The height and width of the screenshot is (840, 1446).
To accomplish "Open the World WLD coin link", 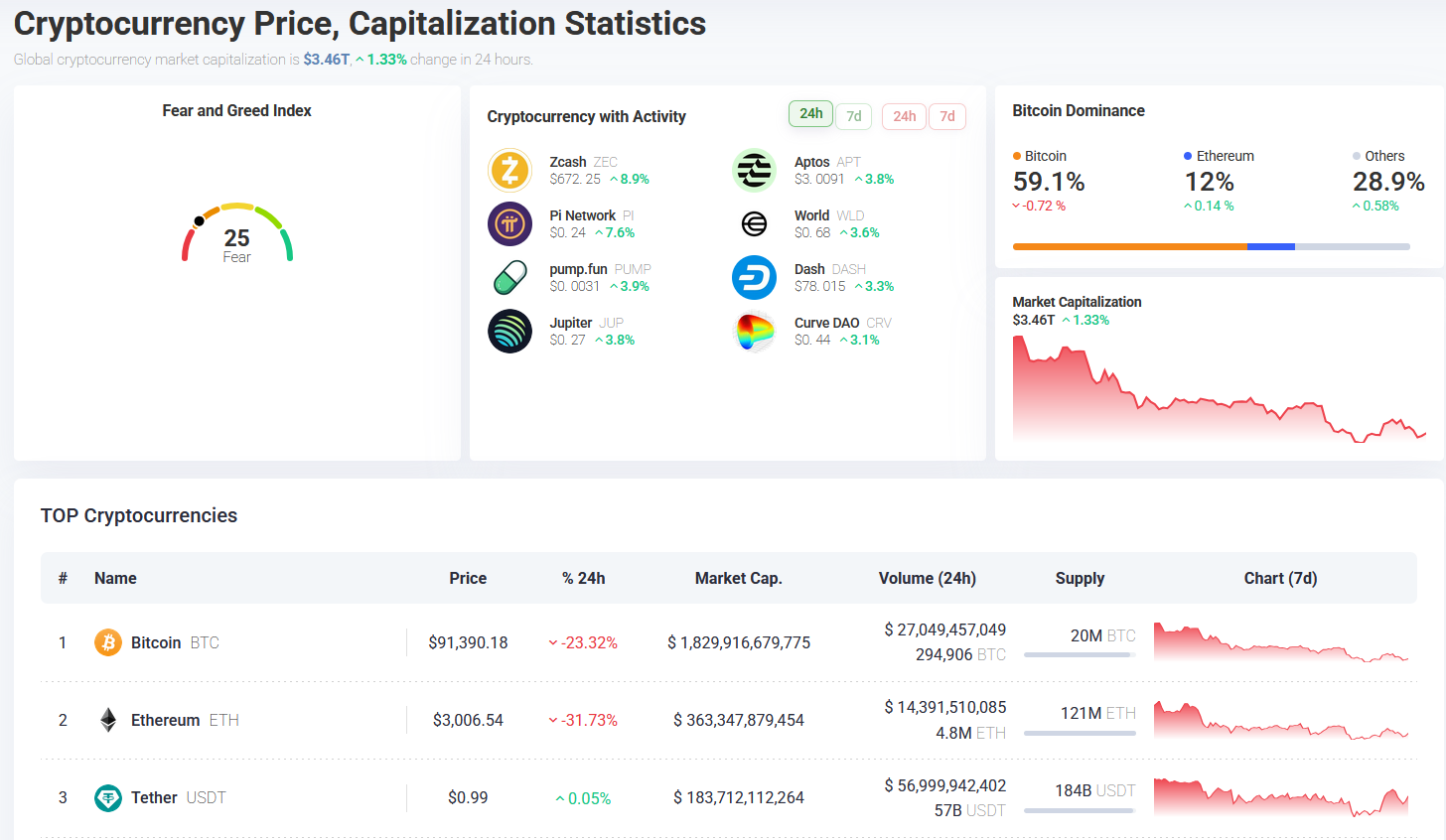I will pyautogui.click(x=811, y=215).
